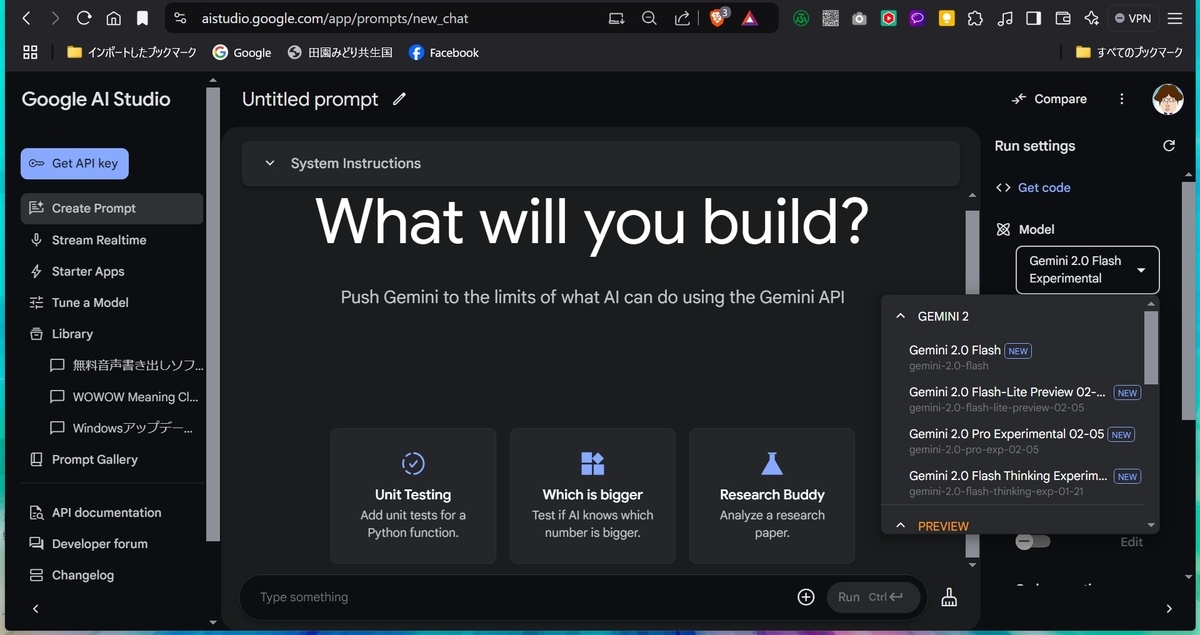Open the WOWOW Meaning library item
The image size is (1200, 635).
[x=125, y=397]
